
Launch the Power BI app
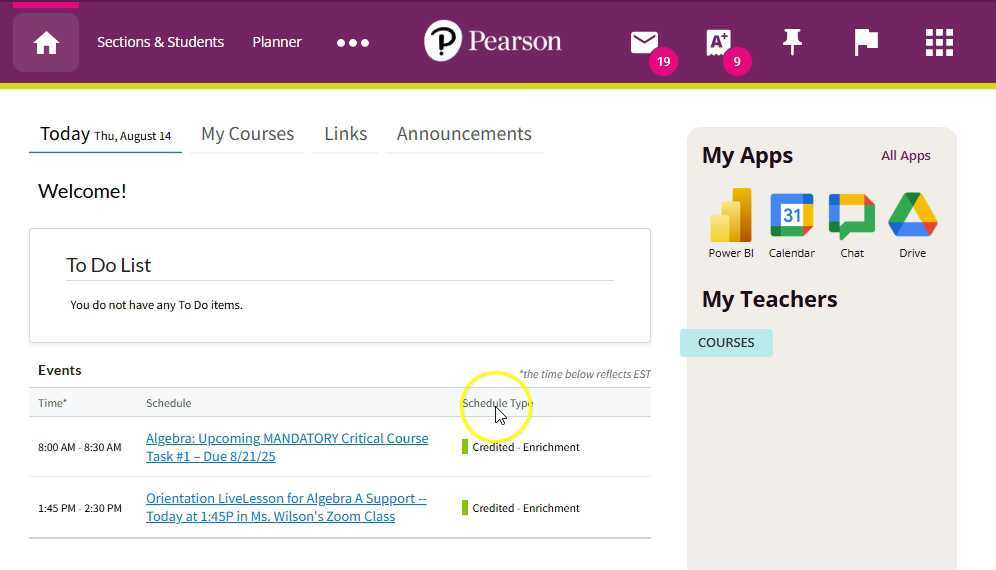pyautogui.click(x=730, y=224)
